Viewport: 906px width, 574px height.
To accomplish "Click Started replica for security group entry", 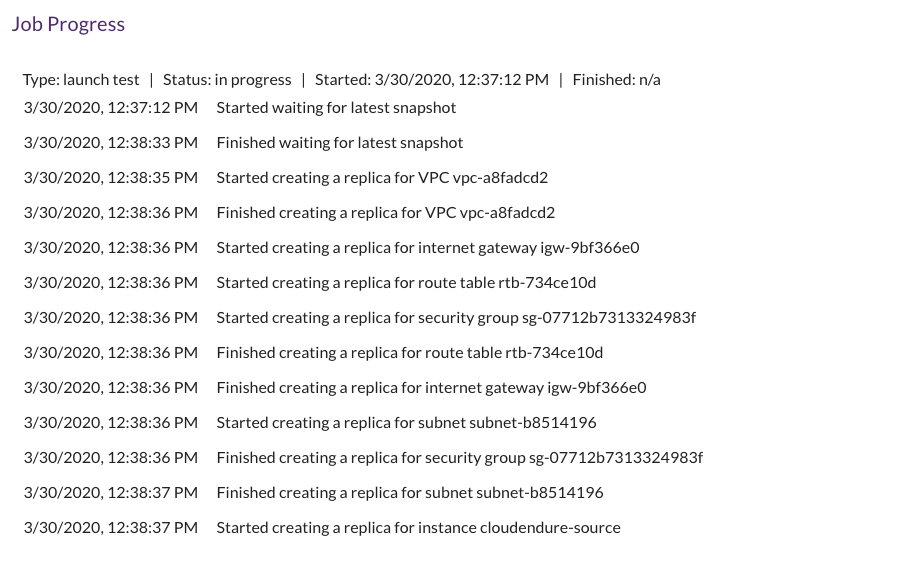I will 456,318.
